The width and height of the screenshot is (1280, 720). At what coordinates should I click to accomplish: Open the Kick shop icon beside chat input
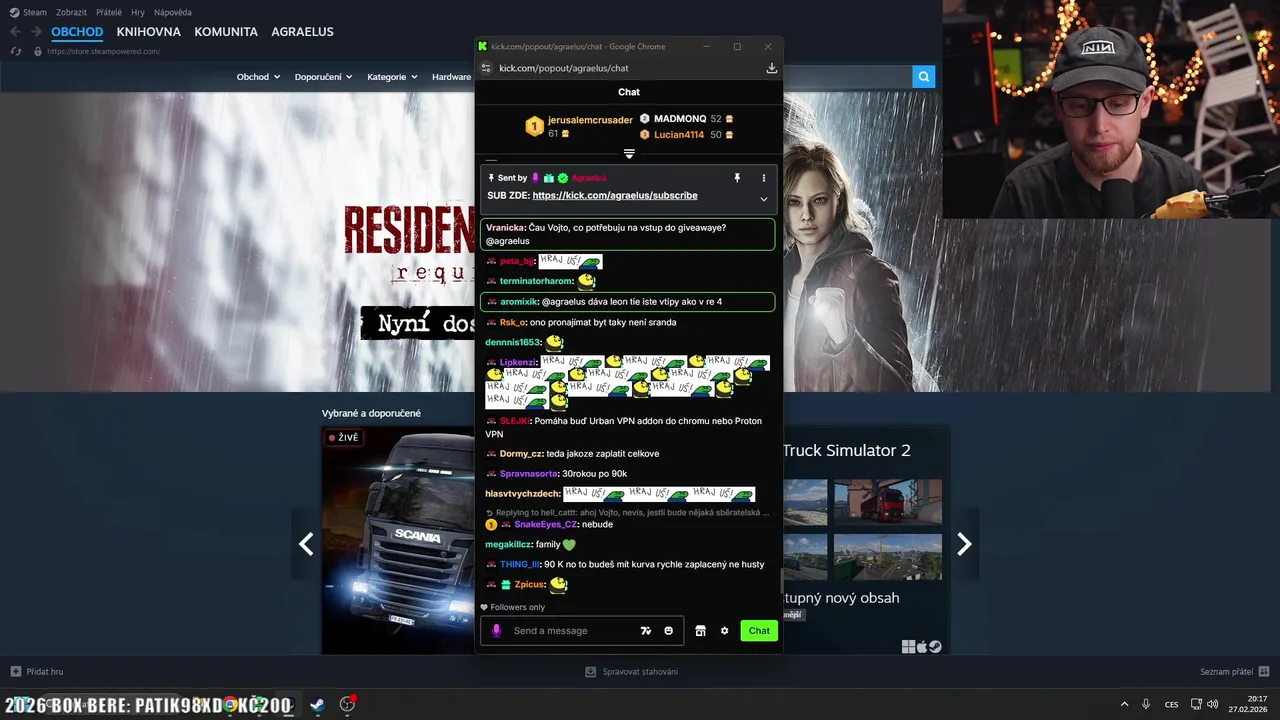(x=700, y=631)
